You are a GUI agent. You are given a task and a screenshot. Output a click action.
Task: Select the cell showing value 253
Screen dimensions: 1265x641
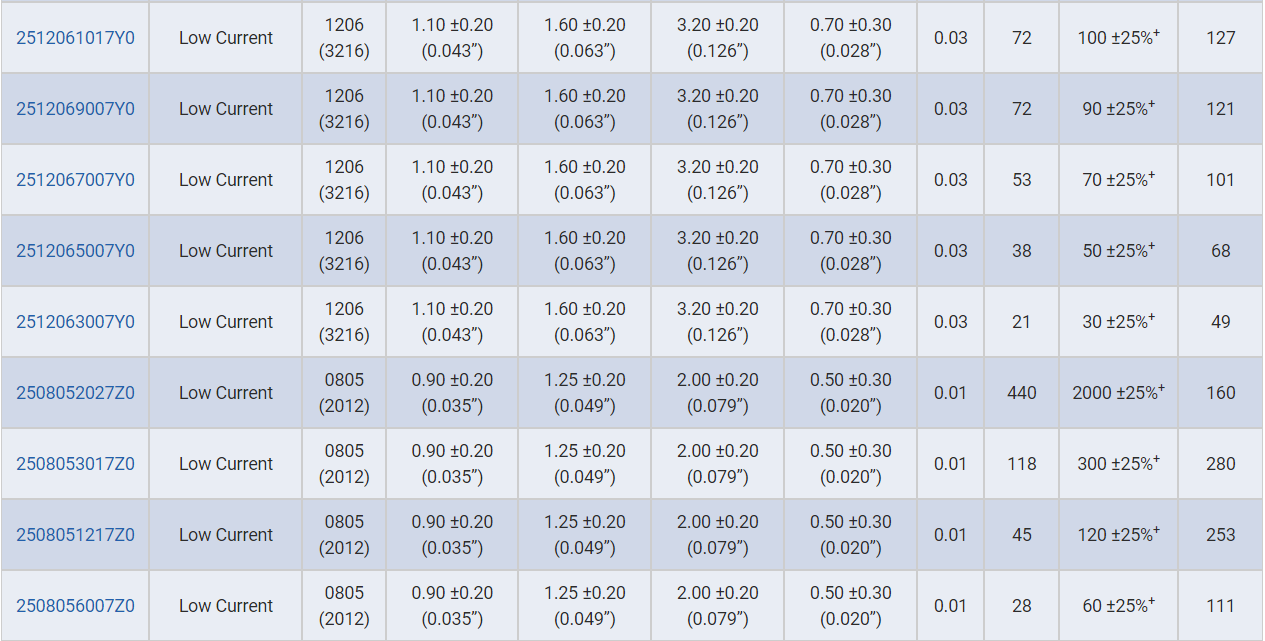pos(1220,535)
